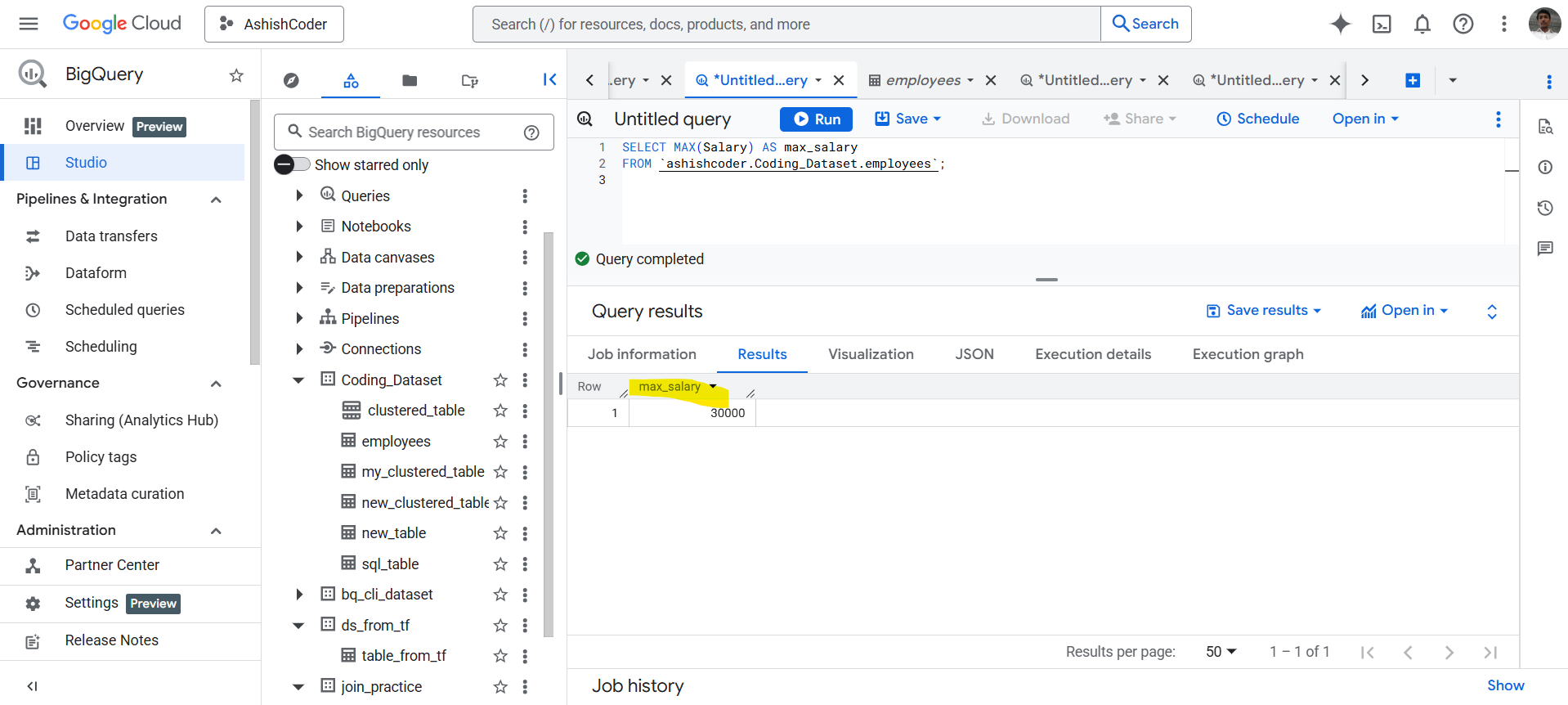The width and height of the screenshot is (1568, 705).
Task: Expand the Data canvases tree node
Action: point(299,257)
